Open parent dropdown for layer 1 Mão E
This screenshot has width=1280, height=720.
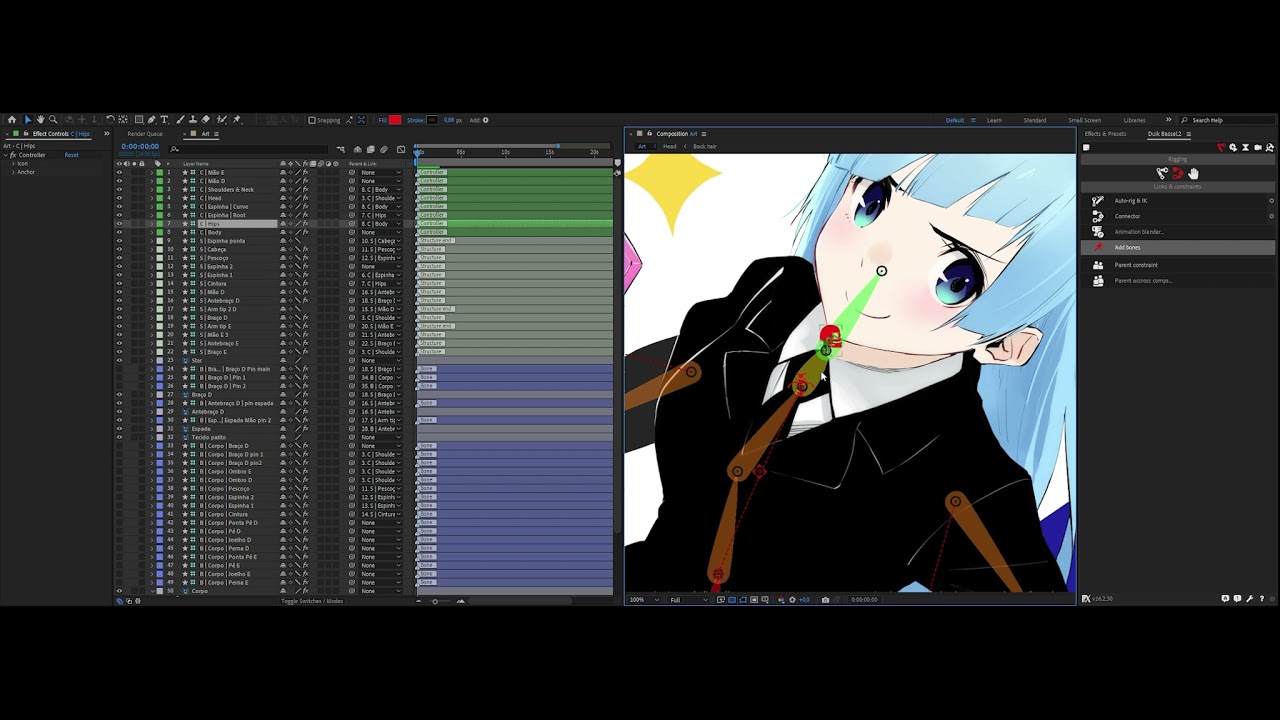point(381,172)
